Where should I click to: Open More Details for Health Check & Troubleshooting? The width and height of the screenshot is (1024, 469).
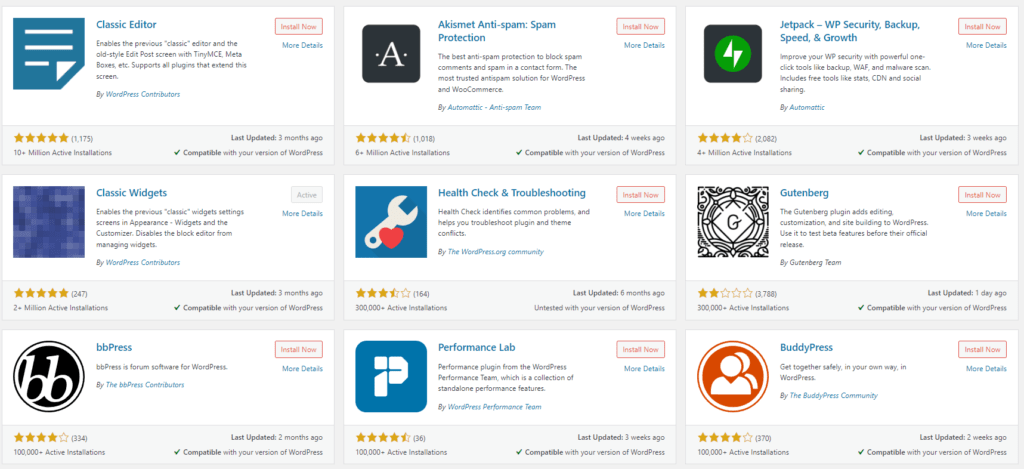click(x=644, y=214)
